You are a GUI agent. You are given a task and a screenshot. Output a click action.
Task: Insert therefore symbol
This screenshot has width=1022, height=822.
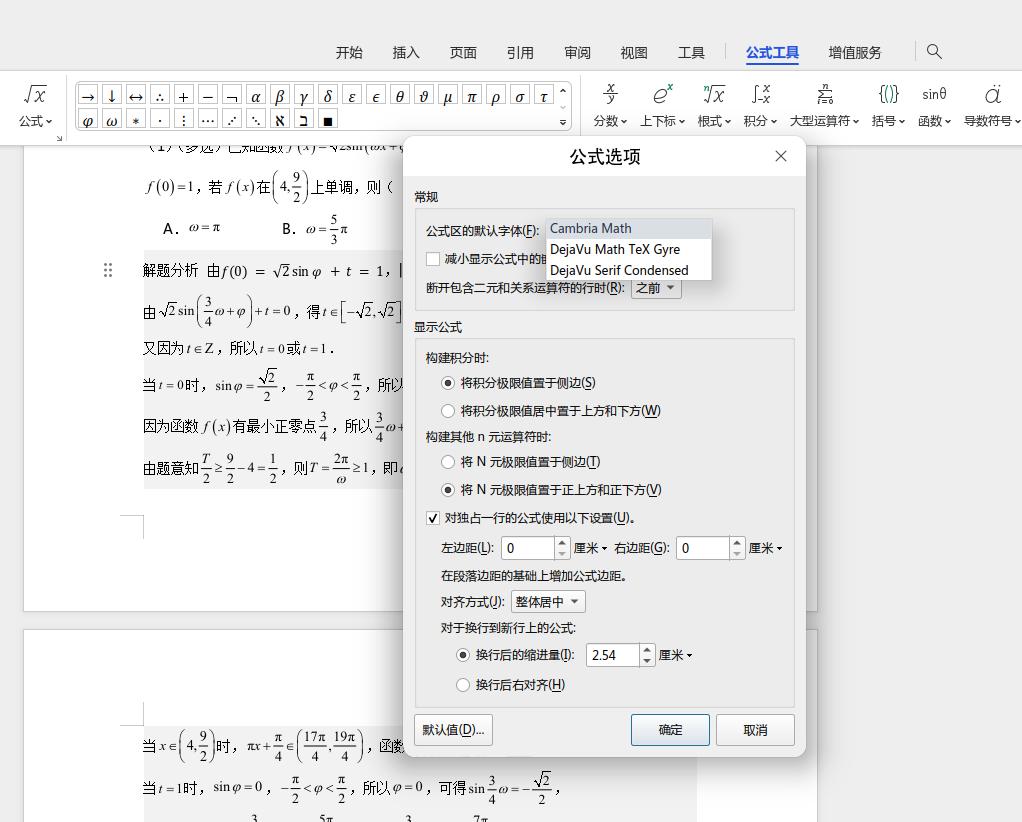point(160,96)
